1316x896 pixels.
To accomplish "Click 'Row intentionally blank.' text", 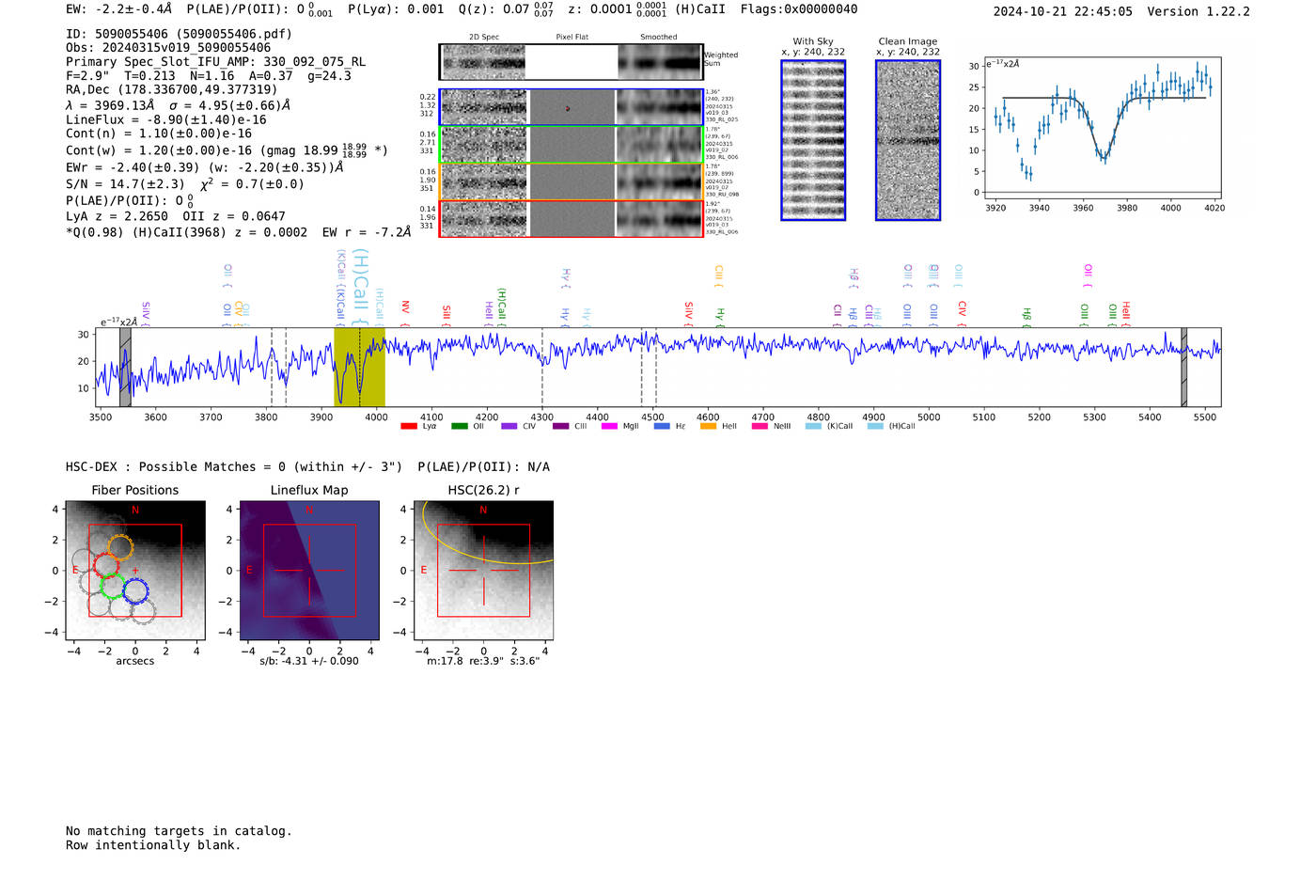I will [153, 845].
